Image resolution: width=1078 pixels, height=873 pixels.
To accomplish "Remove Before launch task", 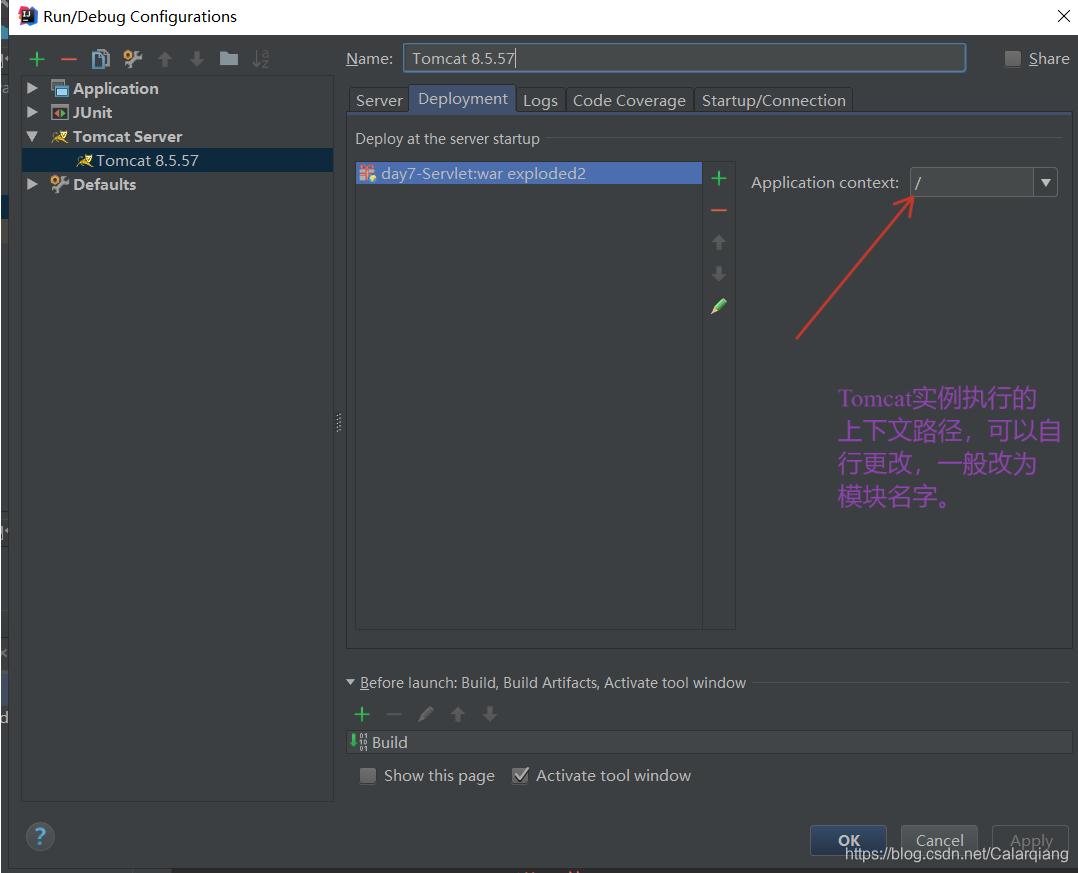I will pos(394,714).
